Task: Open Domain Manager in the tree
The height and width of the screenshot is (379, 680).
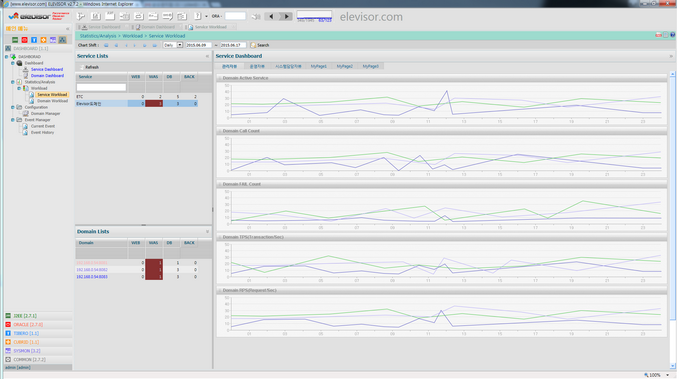Action: 46,114
